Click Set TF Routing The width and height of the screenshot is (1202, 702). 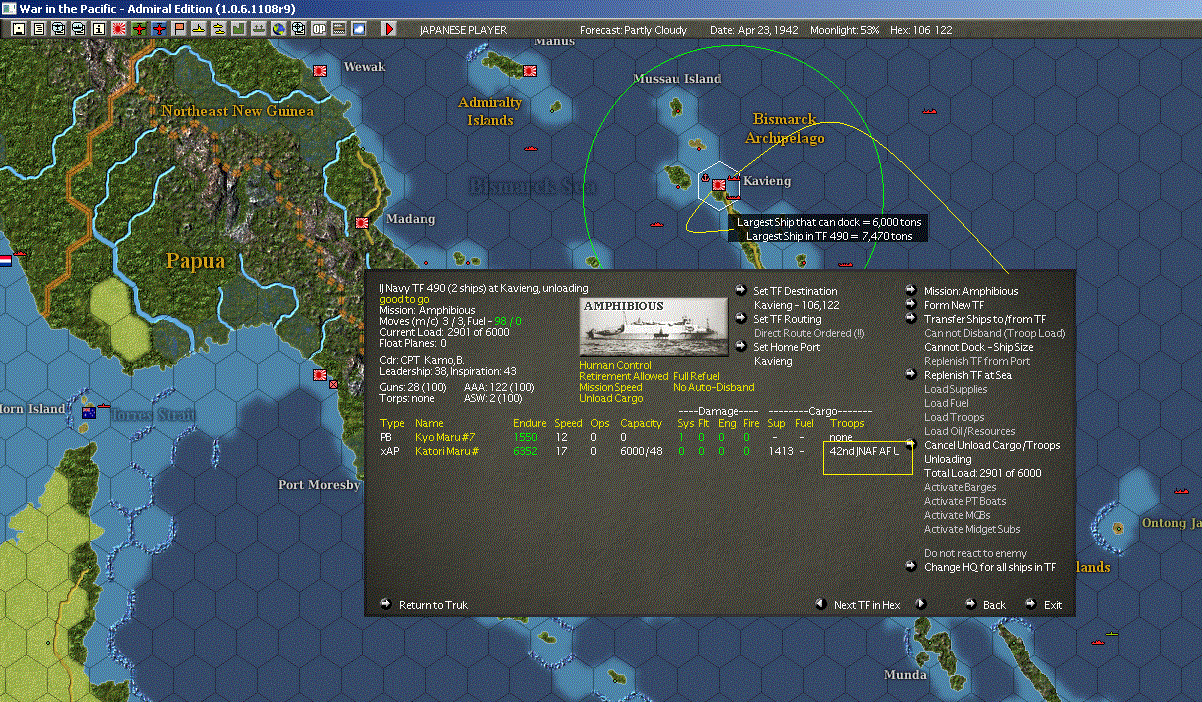[x=787, y=319]
